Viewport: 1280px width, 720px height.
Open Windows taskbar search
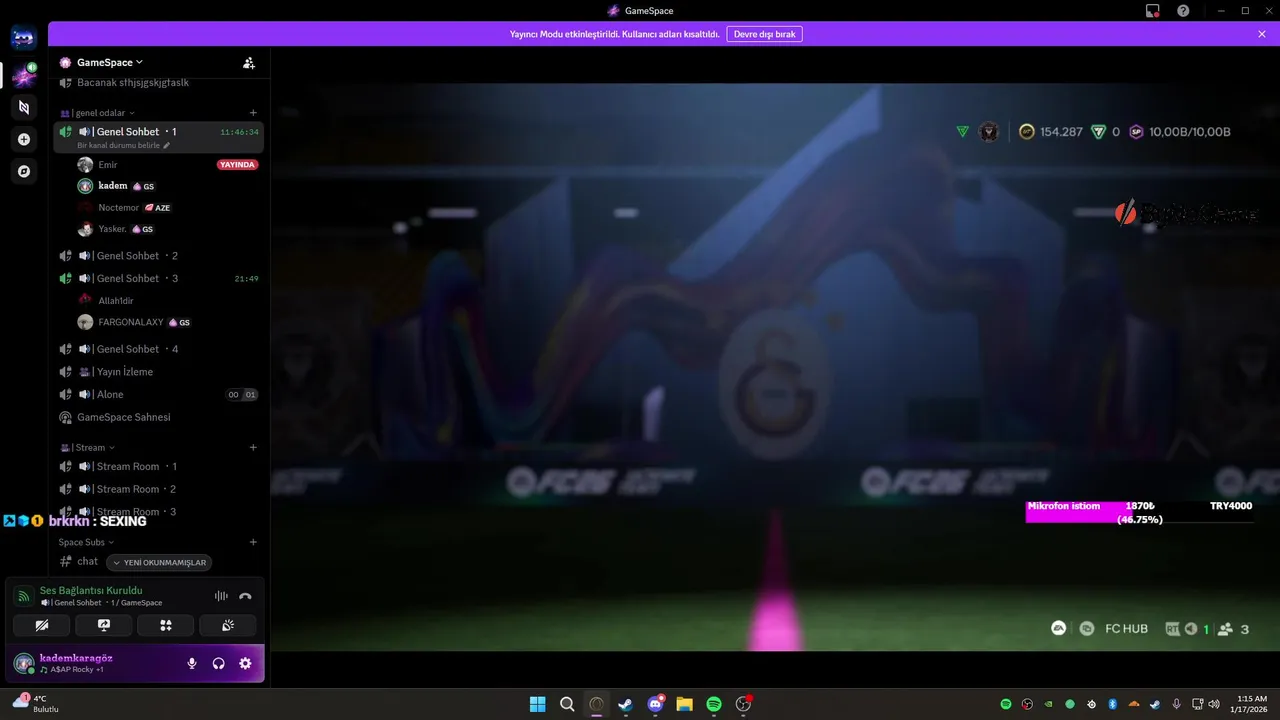pos(567,704)
